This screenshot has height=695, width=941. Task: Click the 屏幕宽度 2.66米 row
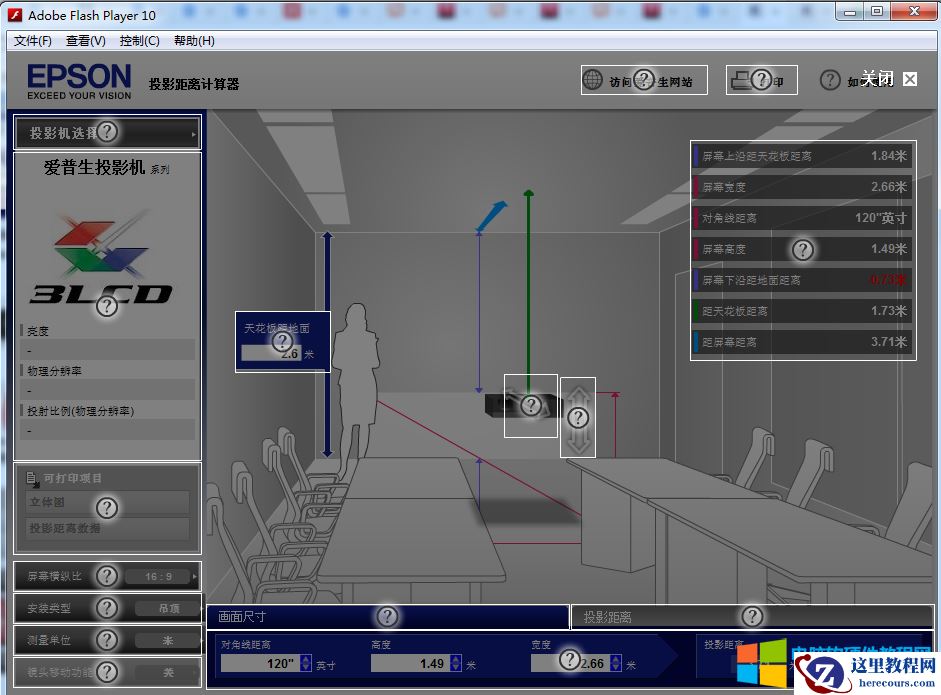(x=802, y=187)
